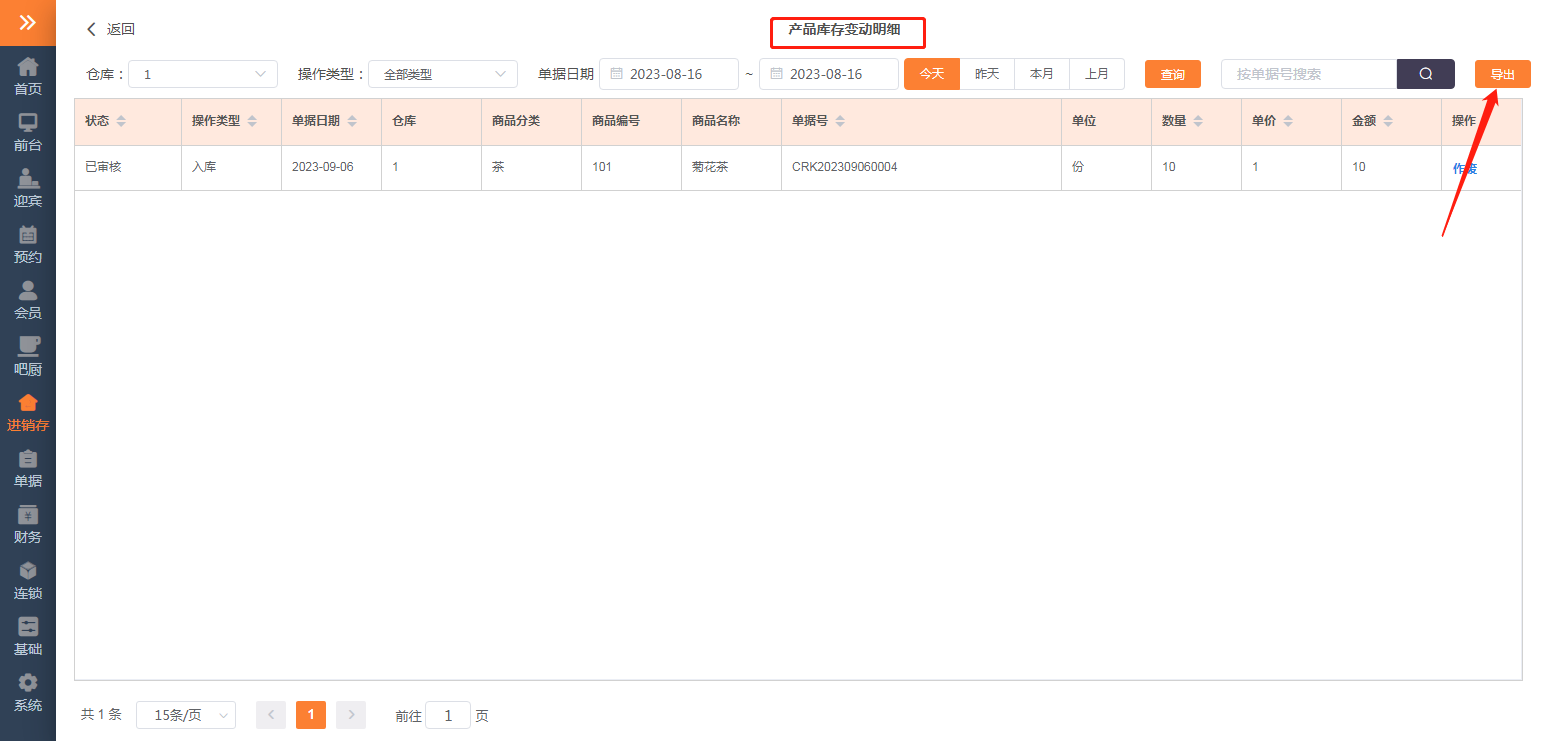Select the 本月 date range tab
Screen dimensions: 1541x741
click(x=1042, y=74)
